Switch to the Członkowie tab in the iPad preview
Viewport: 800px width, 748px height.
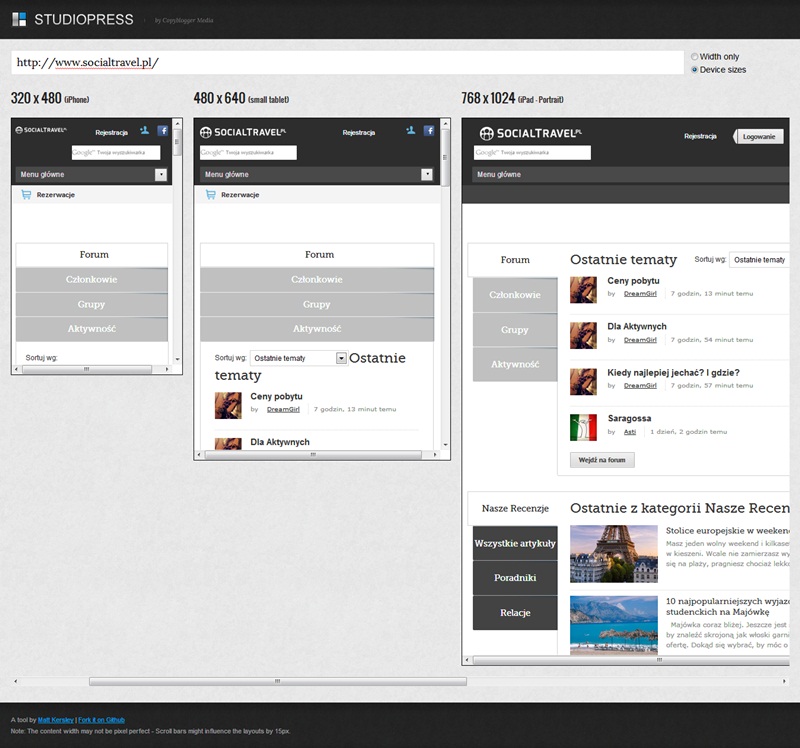pyautogui.click(x=515, y=295)
